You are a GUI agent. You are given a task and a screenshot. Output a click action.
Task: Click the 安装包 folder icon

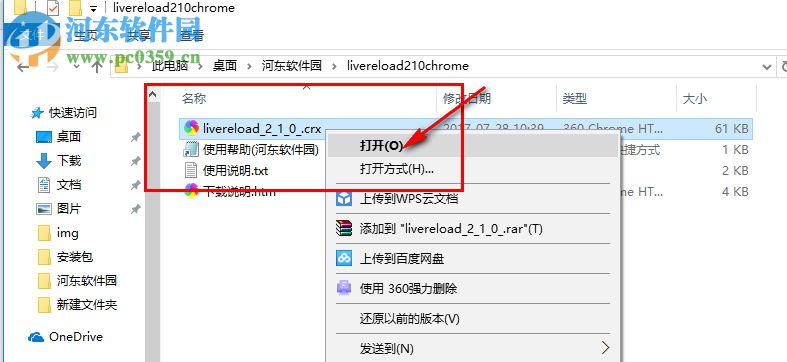44,257
